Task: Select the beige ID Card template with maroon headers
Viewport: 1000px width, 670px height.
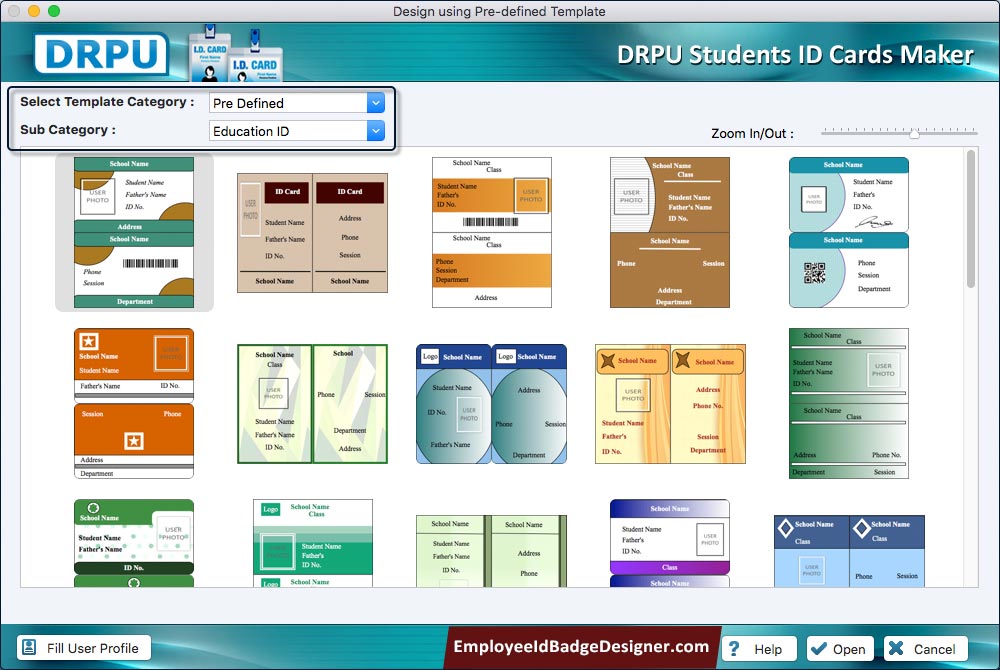Action: (312, 233)
